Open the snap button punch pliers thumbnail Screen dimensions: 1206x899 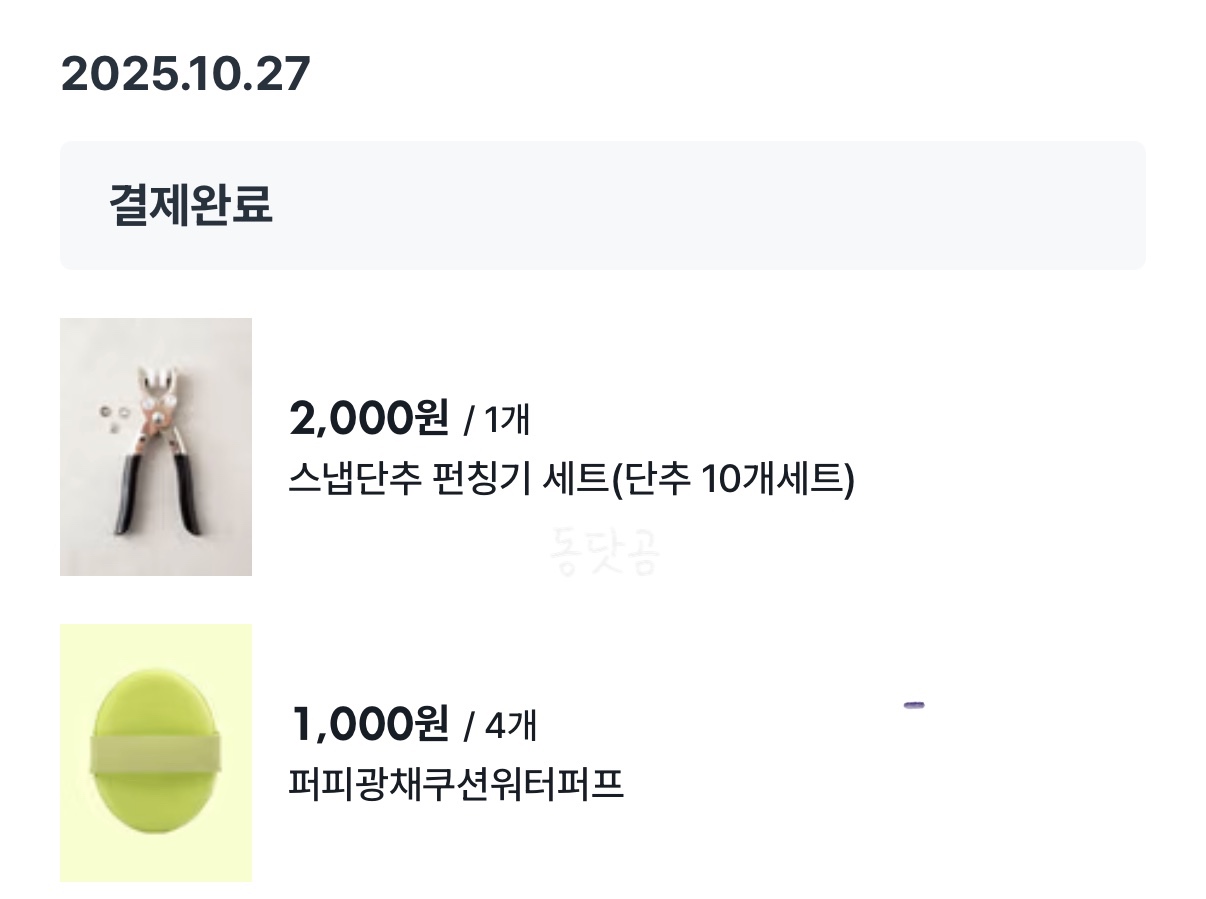[155, 446]
